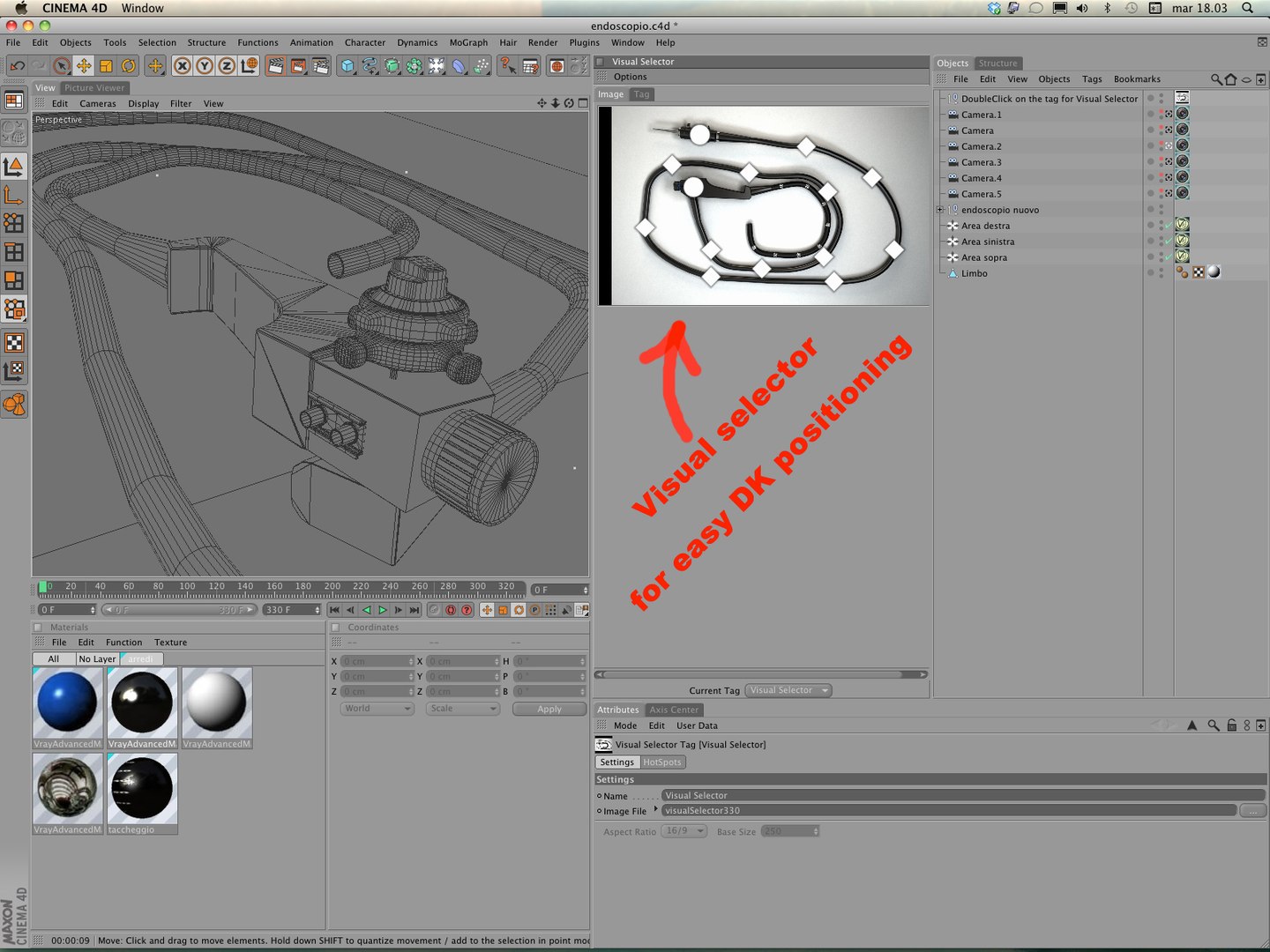Click the blue material sphere thumbnail
The width and height of the screenshot is (1270, 952).
click(67, 703)
